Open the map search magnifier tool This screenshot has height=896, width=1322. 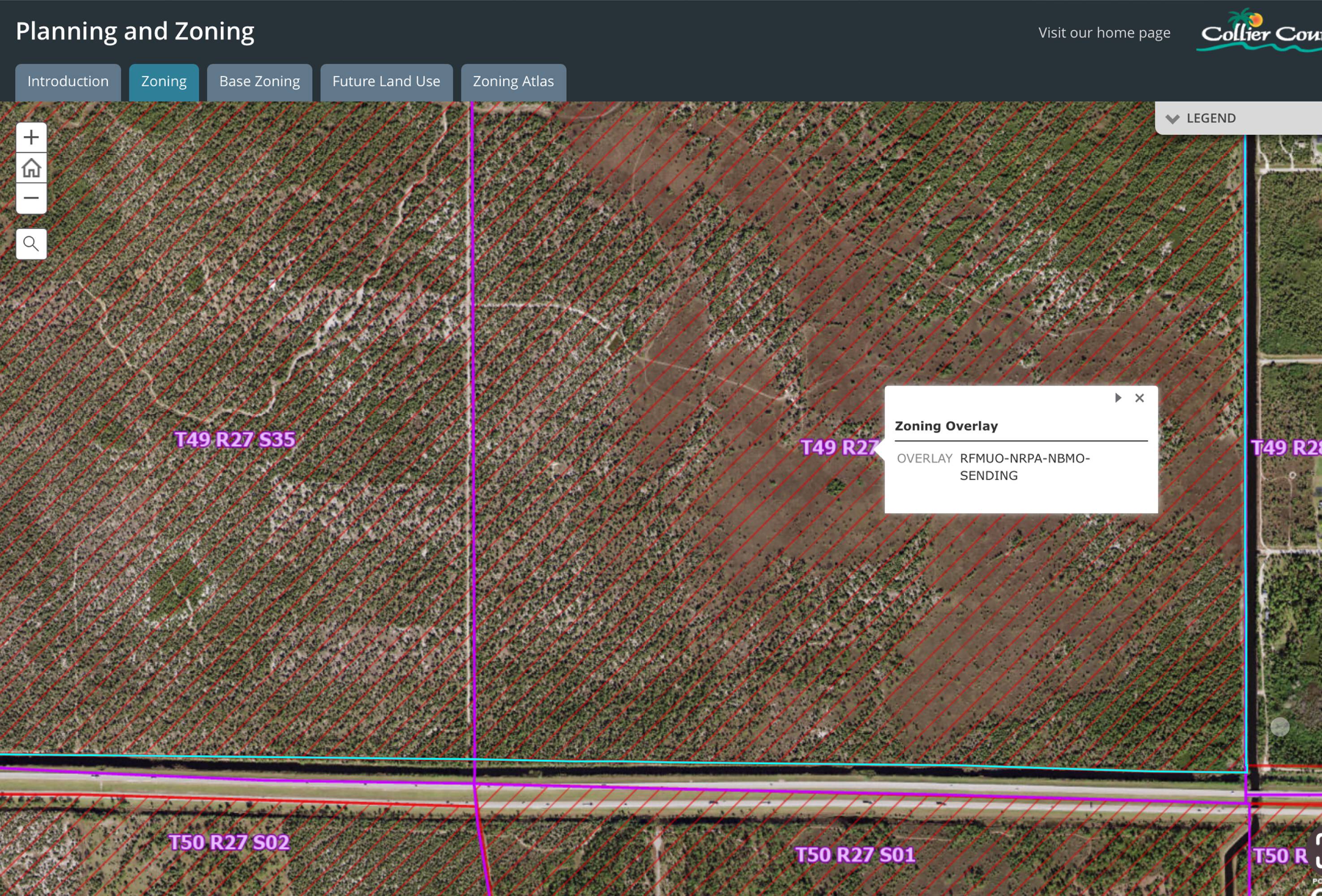31,244
